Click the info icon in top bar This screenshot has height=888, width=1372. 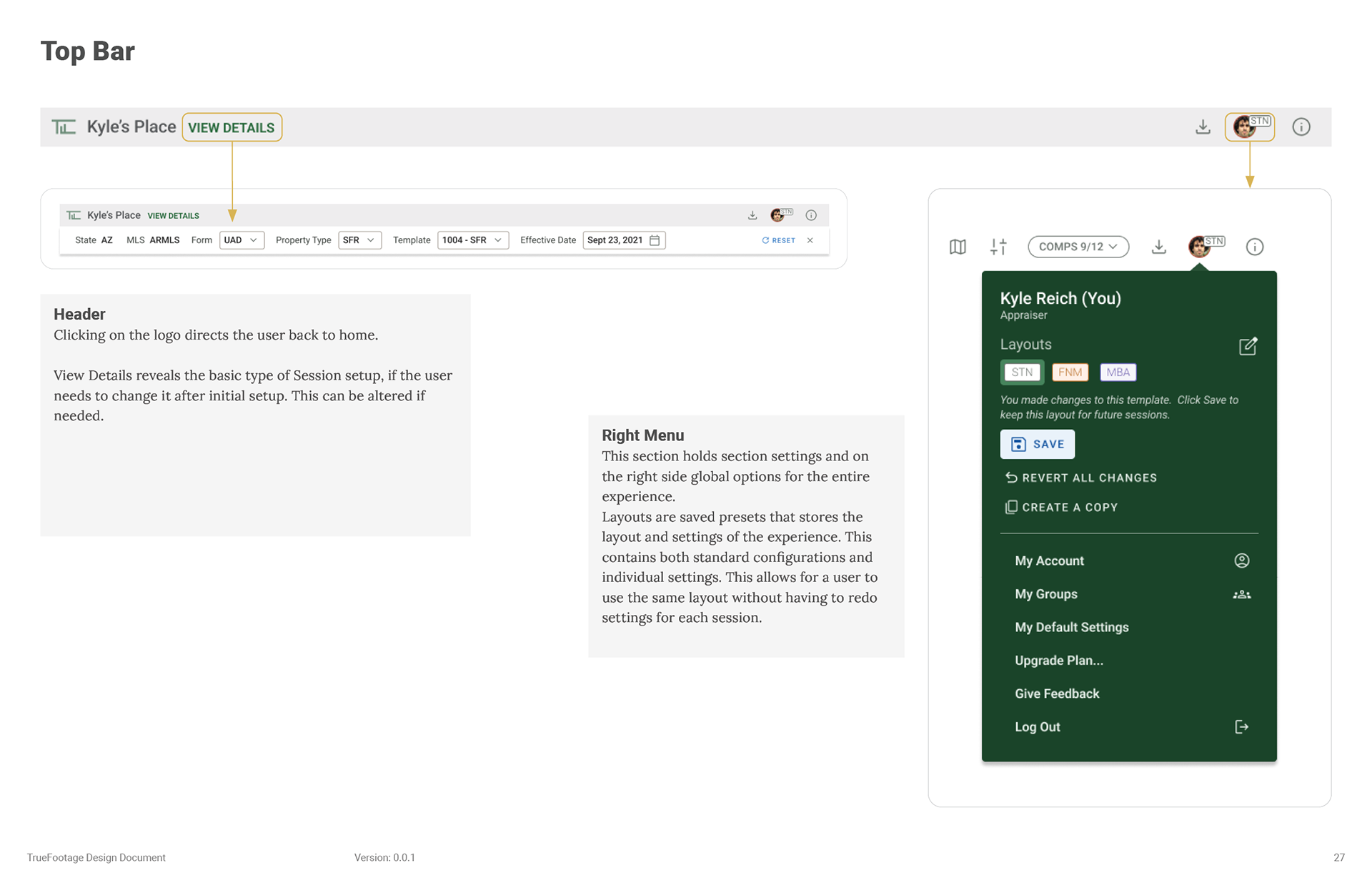(x=1301, y=127)
